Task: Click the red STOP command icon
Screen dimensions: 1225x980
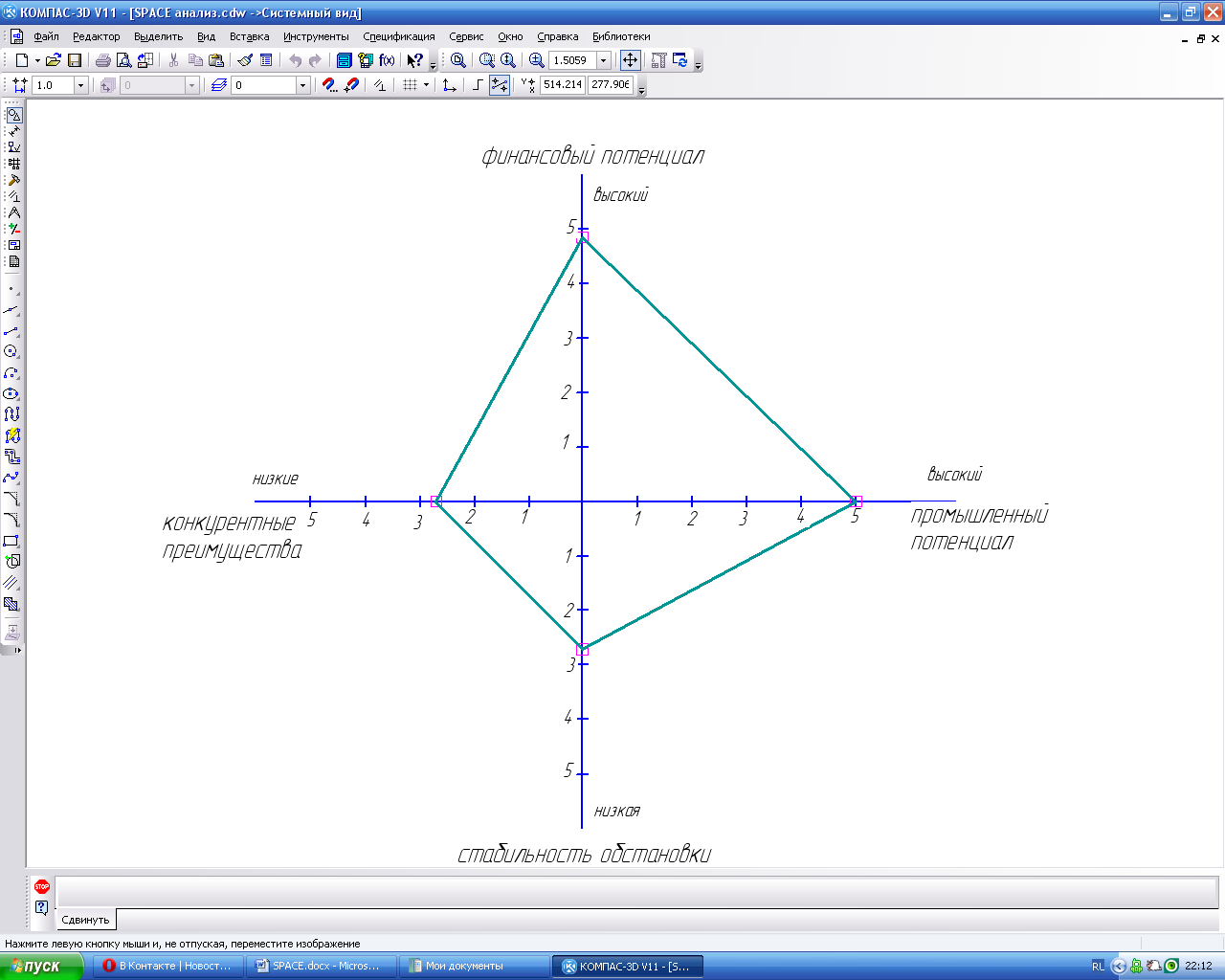Action: click(41, 887)
